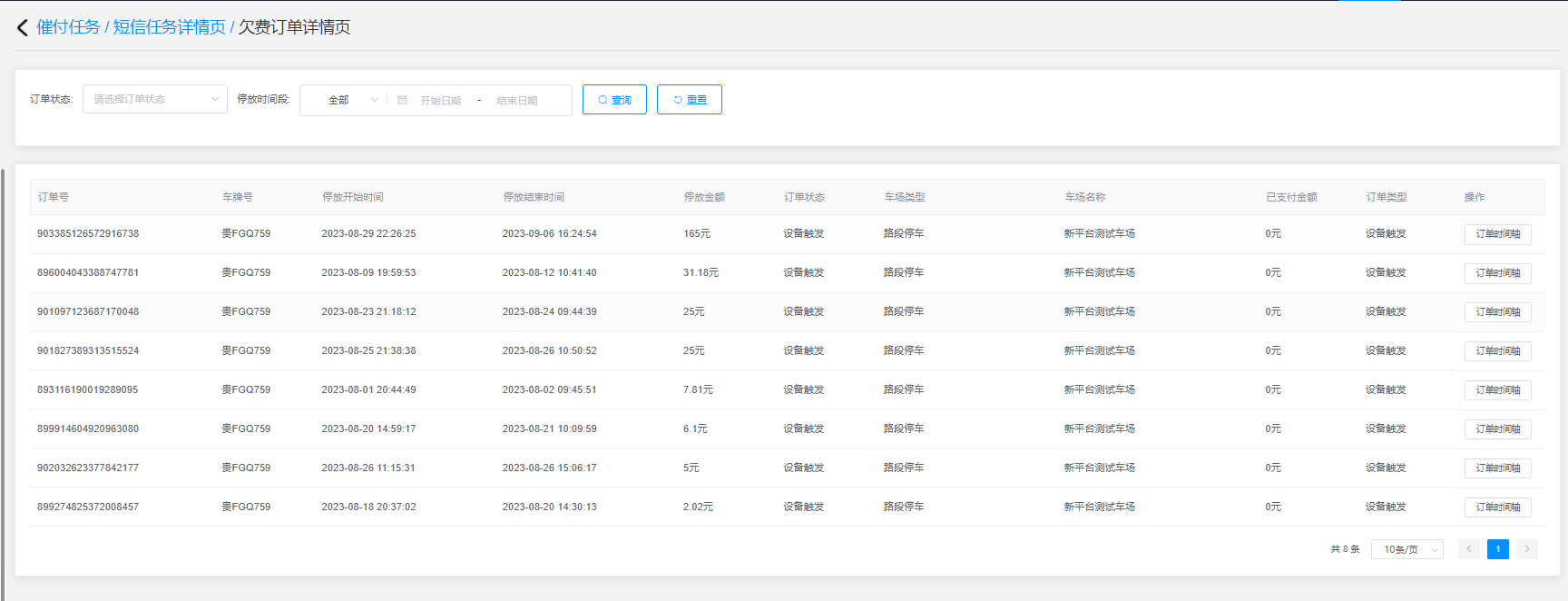Open the 订单状态 dropdown
The width and height of the screenshot is (1568, 601).
154,99
